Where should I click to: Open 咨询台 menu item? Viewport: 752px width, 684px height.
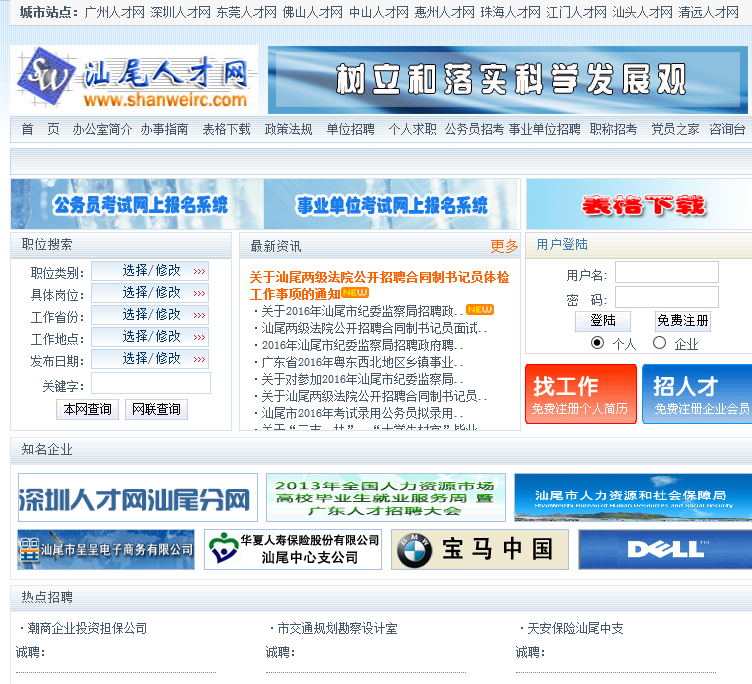click(x=727, y=130)
